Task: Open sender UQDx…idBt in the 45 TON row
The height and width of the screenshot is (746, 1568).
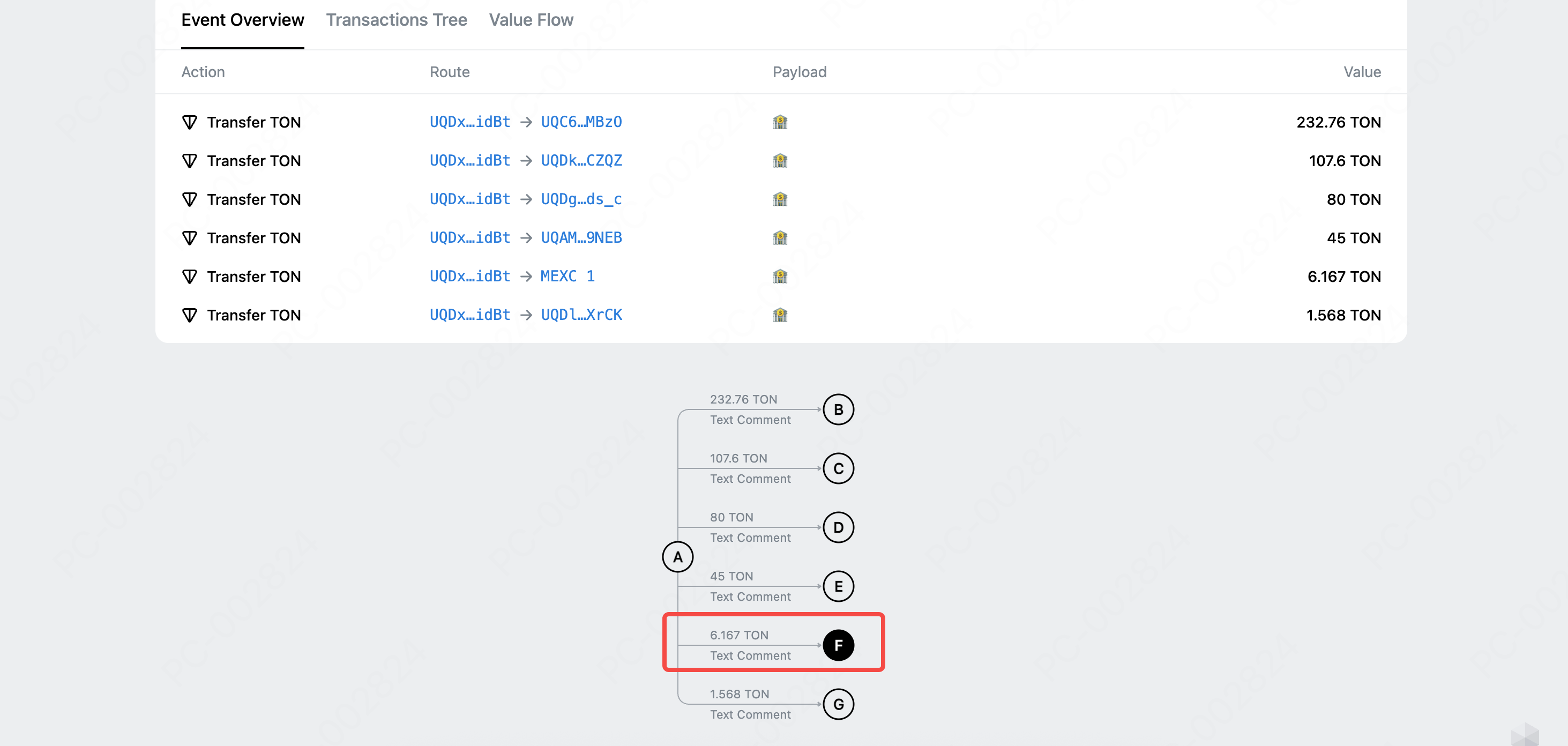Action: click(x=470, y=237)
